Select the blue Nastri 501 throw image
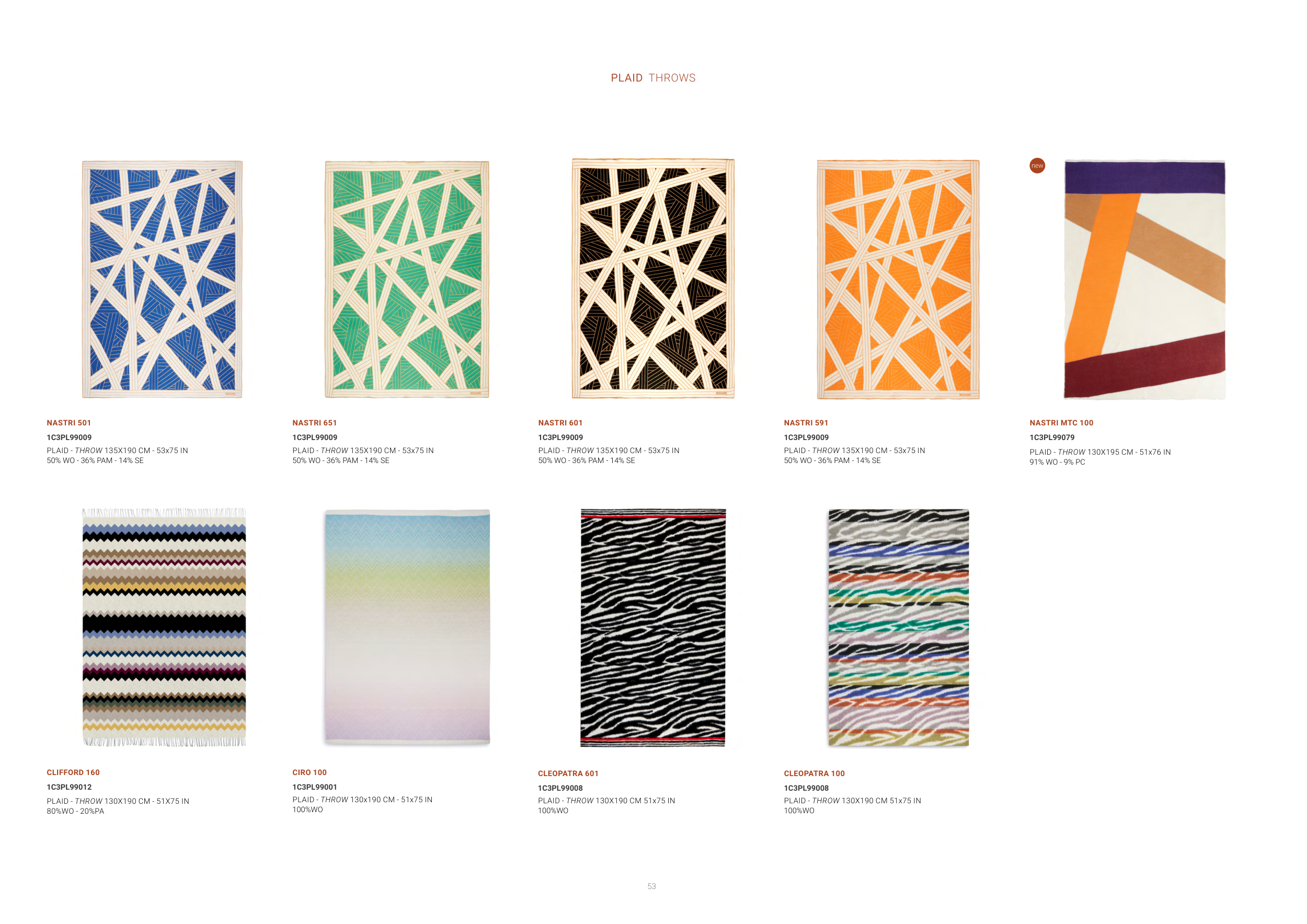The image size is (1307, 924). (x=162, y=280)
